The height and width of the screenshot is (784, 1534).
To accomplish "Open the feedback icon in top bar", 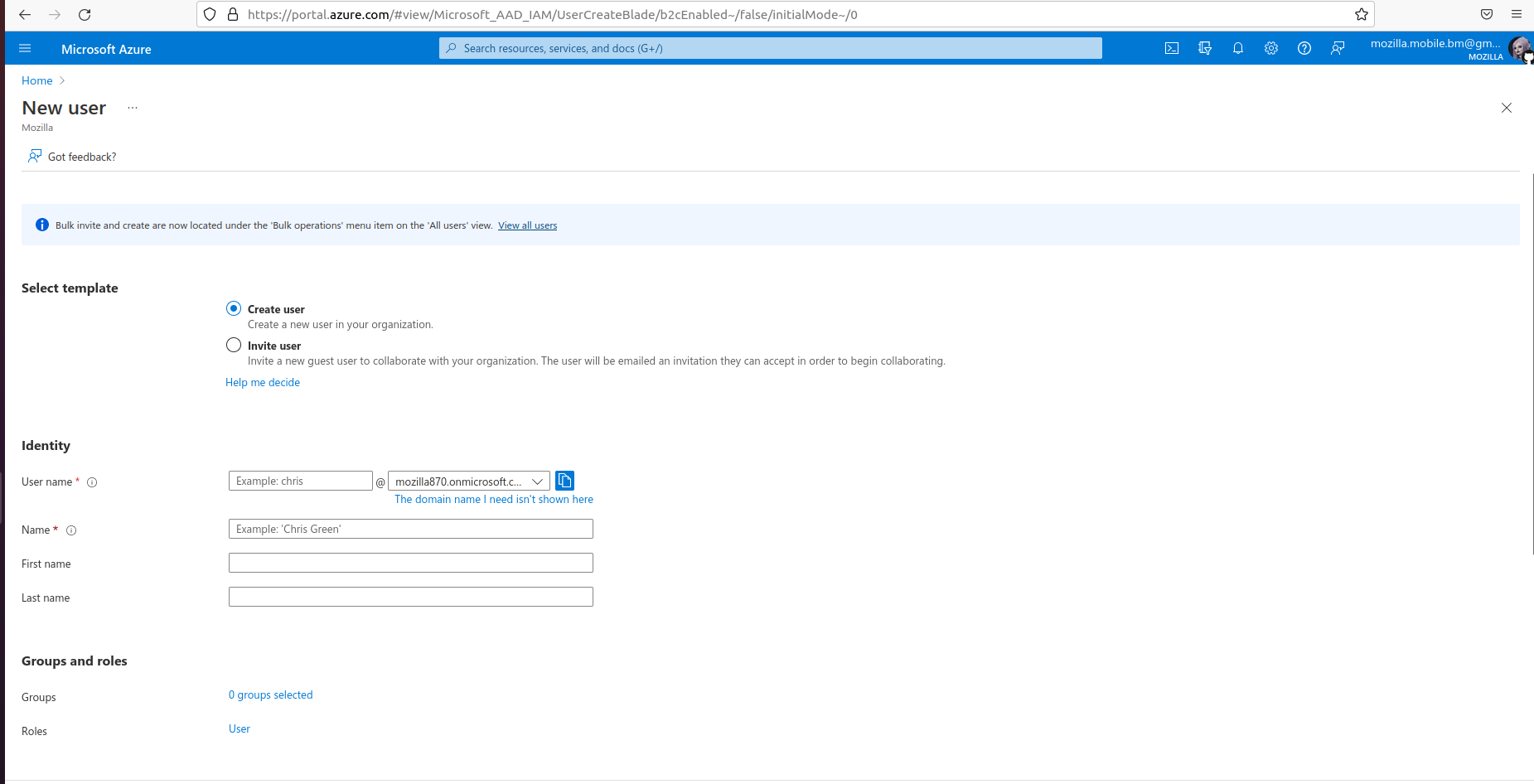I will (x=1338, y=48).
